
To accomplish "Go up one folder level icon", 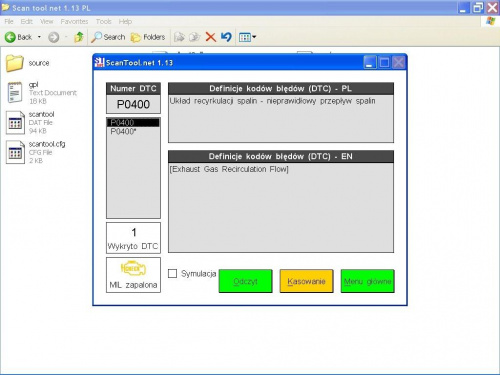I will pos(79,37).
